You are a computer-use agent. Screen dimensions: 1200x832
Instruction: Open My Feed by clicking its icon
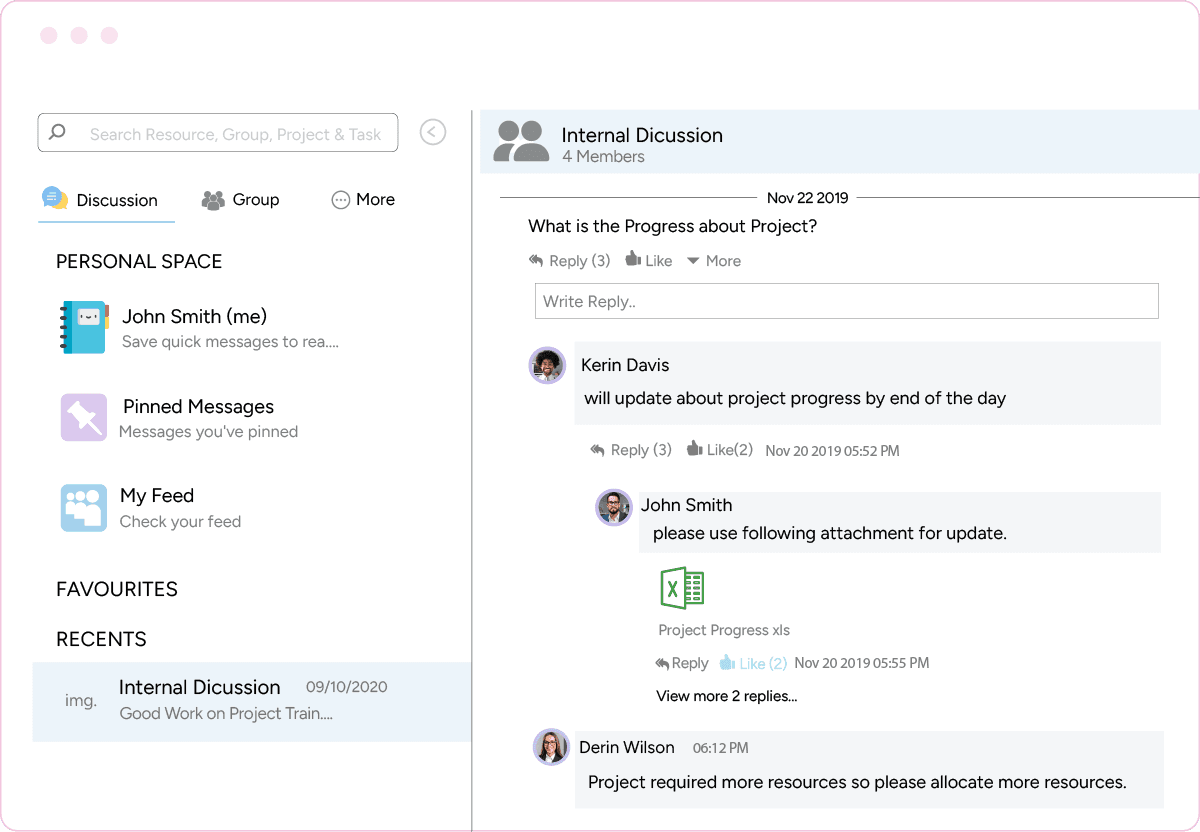[83, 507]
